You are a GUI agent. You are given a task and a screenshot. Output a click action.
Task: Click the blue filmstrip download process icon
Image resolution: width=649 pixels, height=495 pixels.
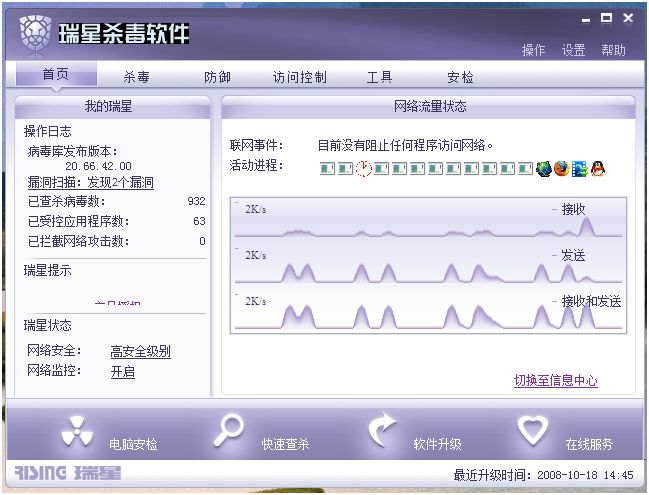pos(579,168)
